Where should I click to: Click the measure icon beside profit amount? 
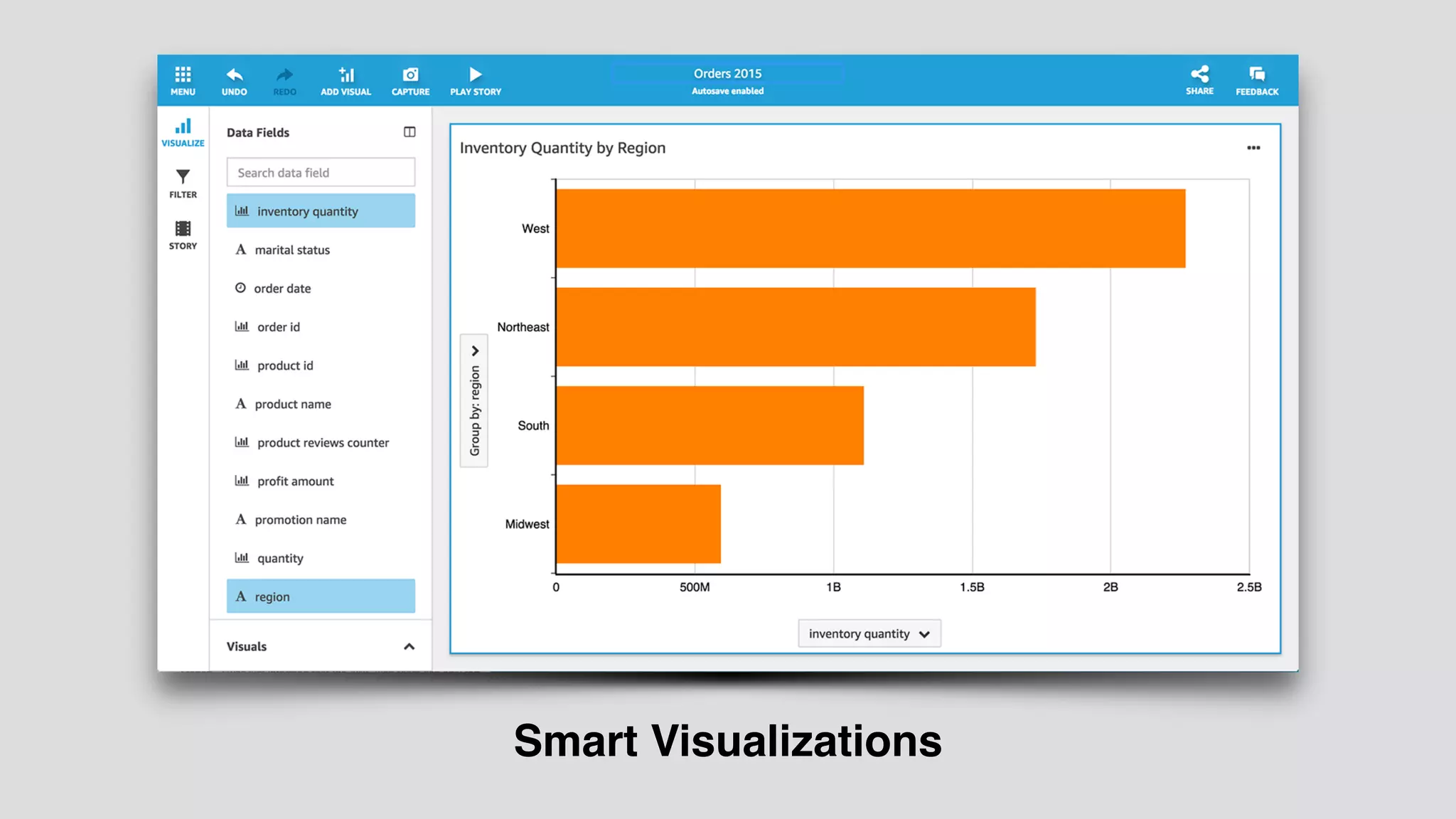[x=242, y=481]
